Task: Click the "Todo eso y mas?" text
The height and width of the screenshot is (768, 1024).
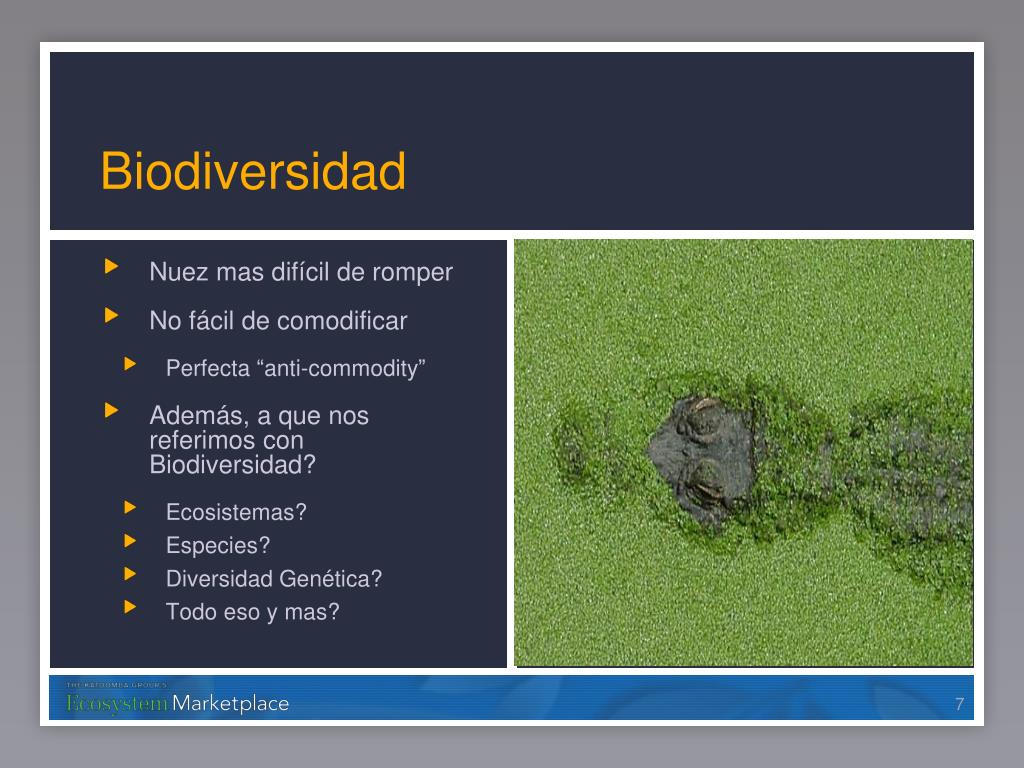Action: coord(252,611)
